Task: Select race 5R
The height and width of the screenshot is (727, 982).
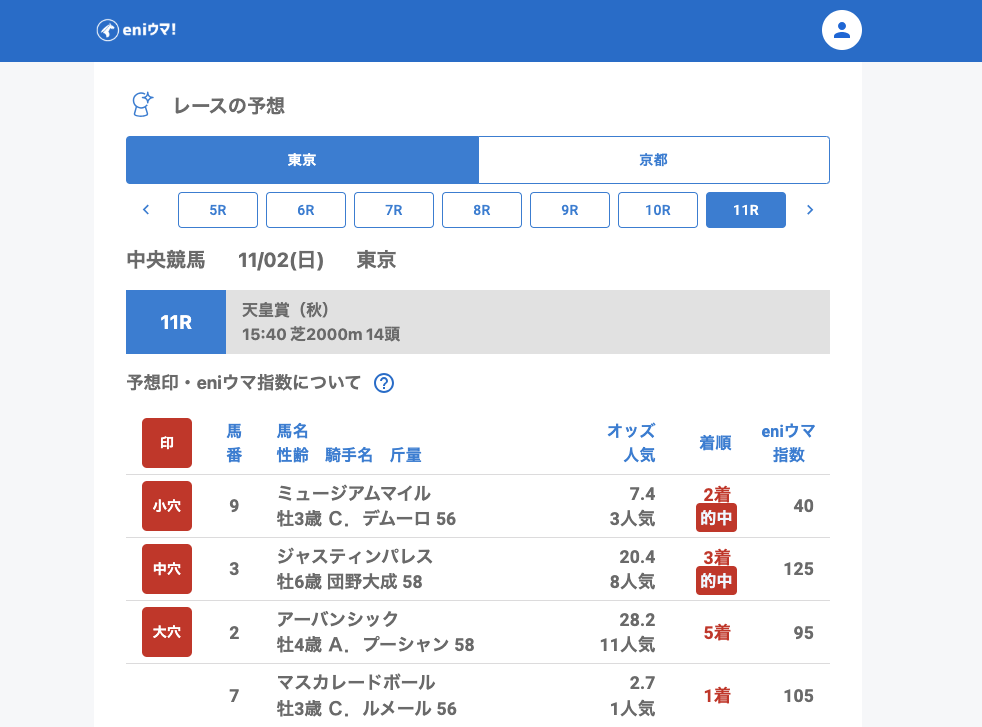Action: [218, 210]
